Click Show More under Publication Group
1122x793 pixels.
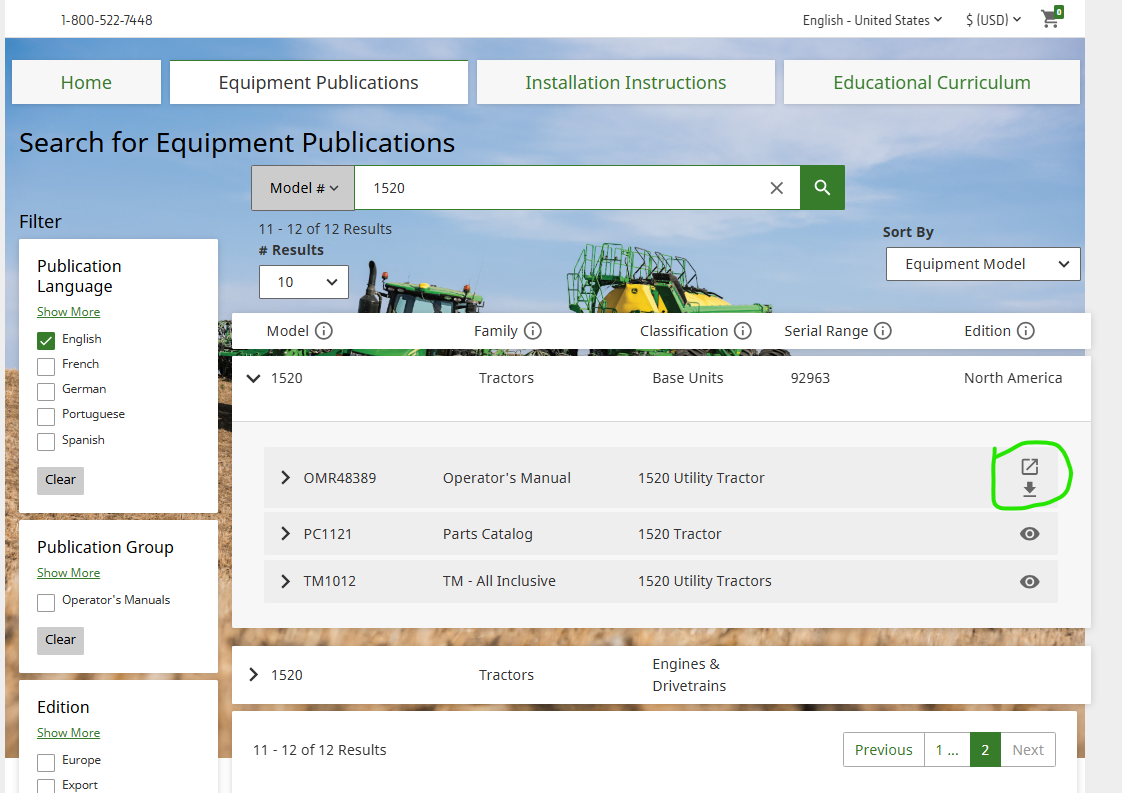pyautogui.click(x=68, y=573)
